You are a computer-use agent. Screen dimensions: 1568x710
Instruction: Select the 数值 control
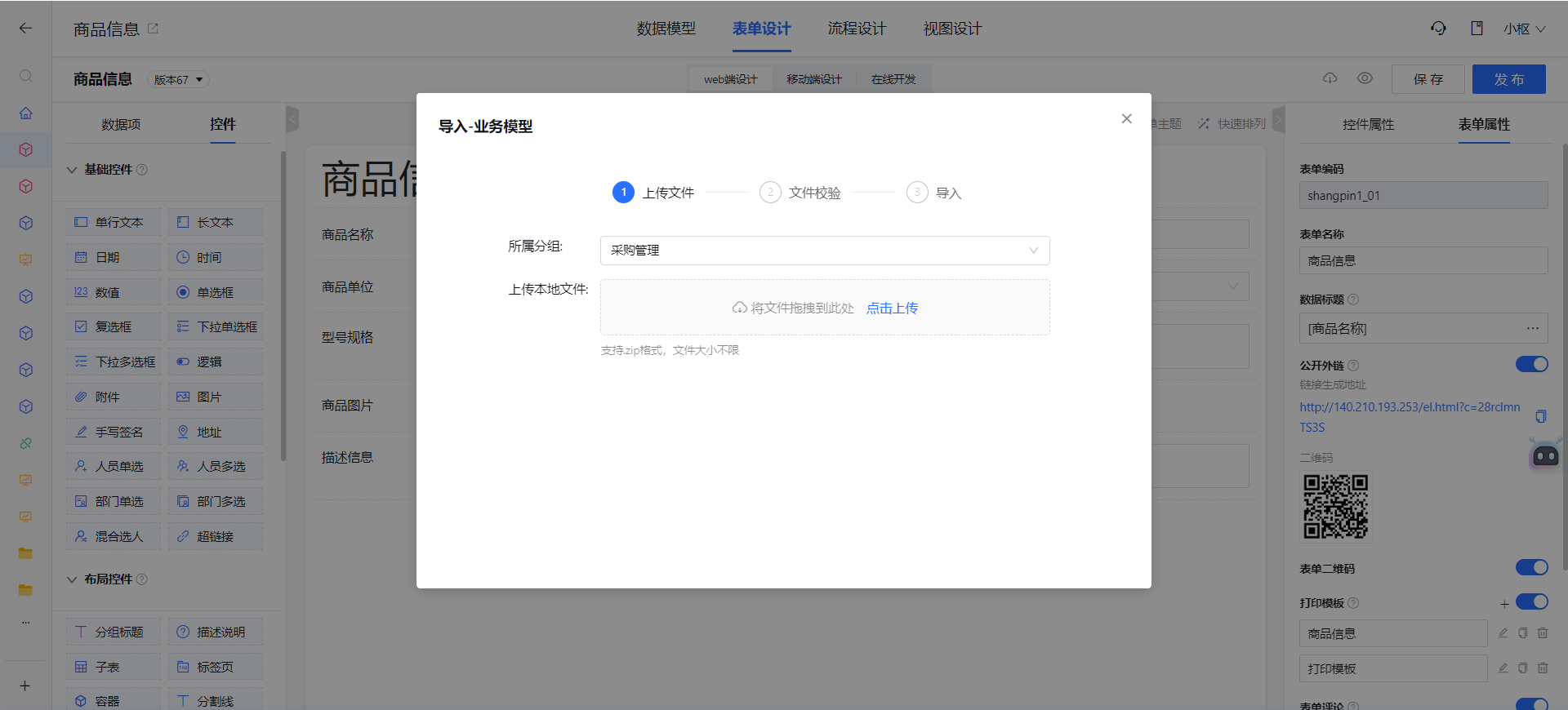(114, 292)
